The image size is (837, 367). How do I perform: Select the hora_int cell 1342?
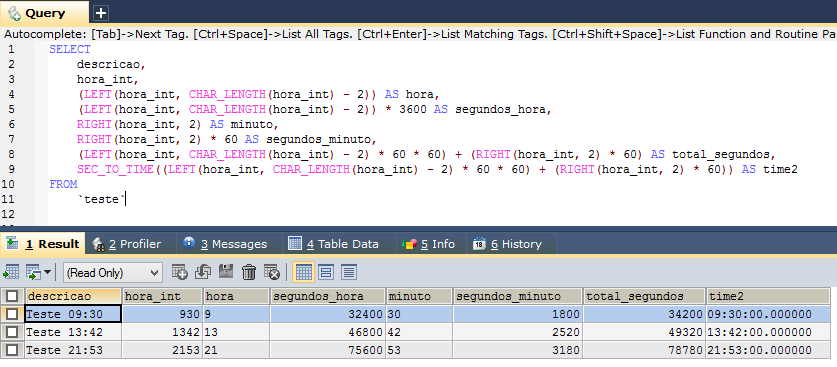(x=162, y=332)
